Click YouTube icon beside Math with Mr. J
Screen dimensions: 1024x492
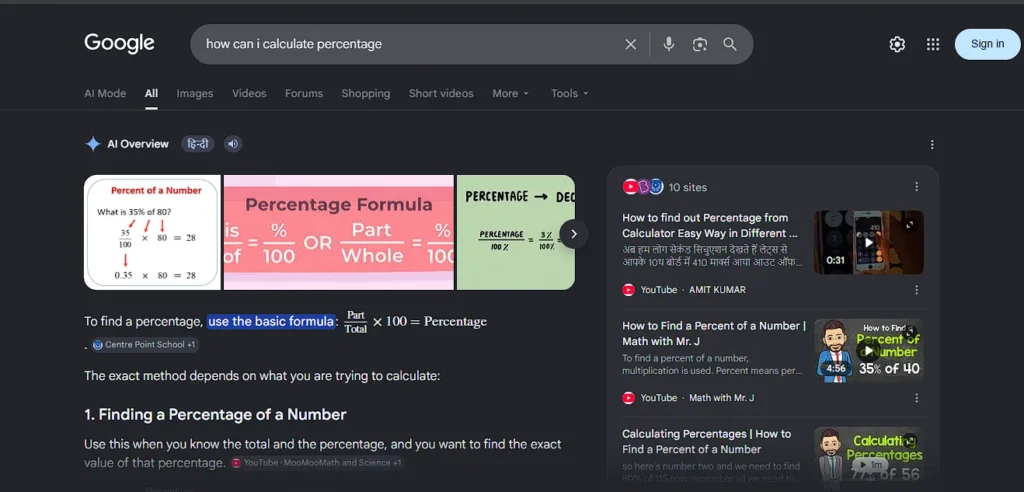[x=628, y=397]
